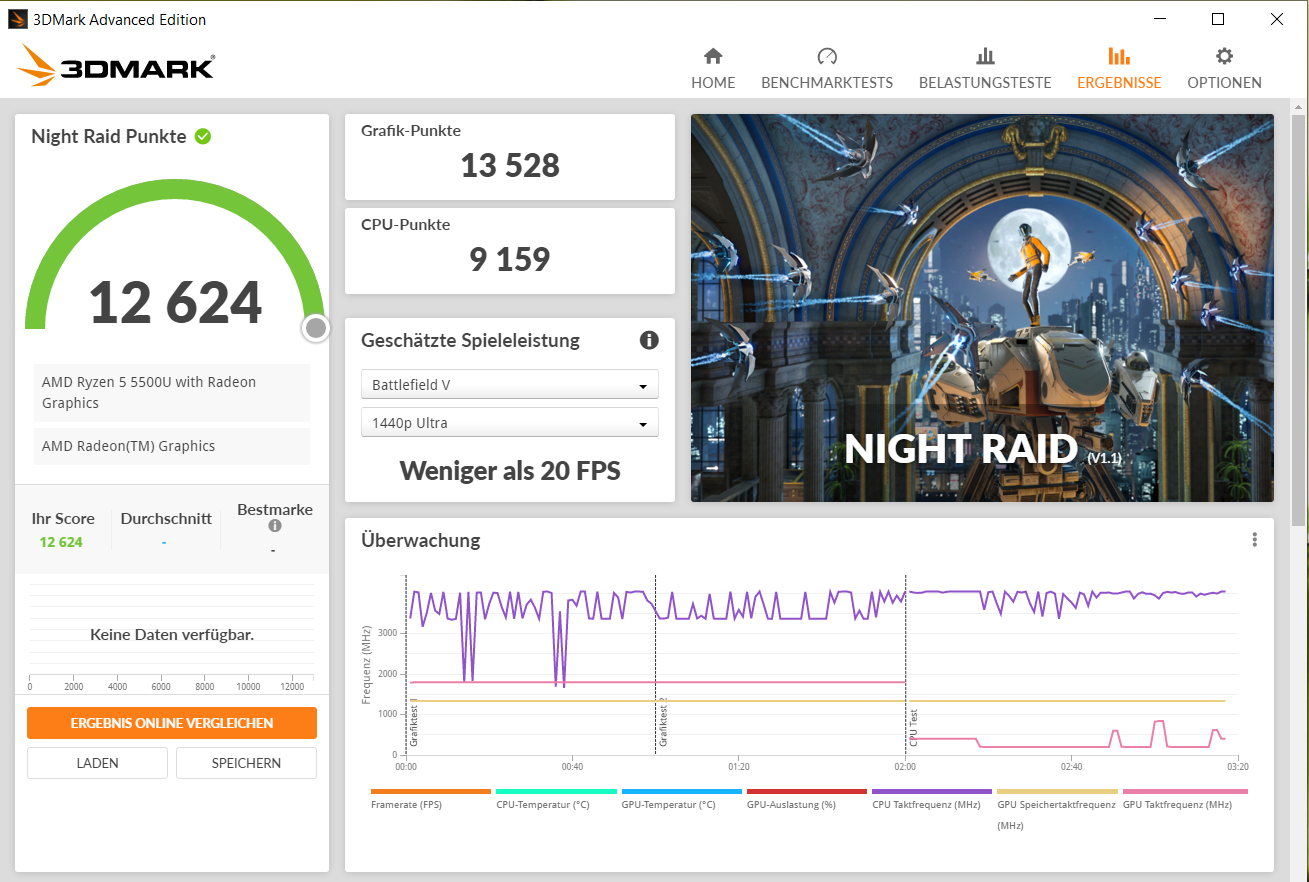The height and width of the screenshot is (882, 1309).
Task: Click the CPU Test marker in chart
Action: [913, 728]
